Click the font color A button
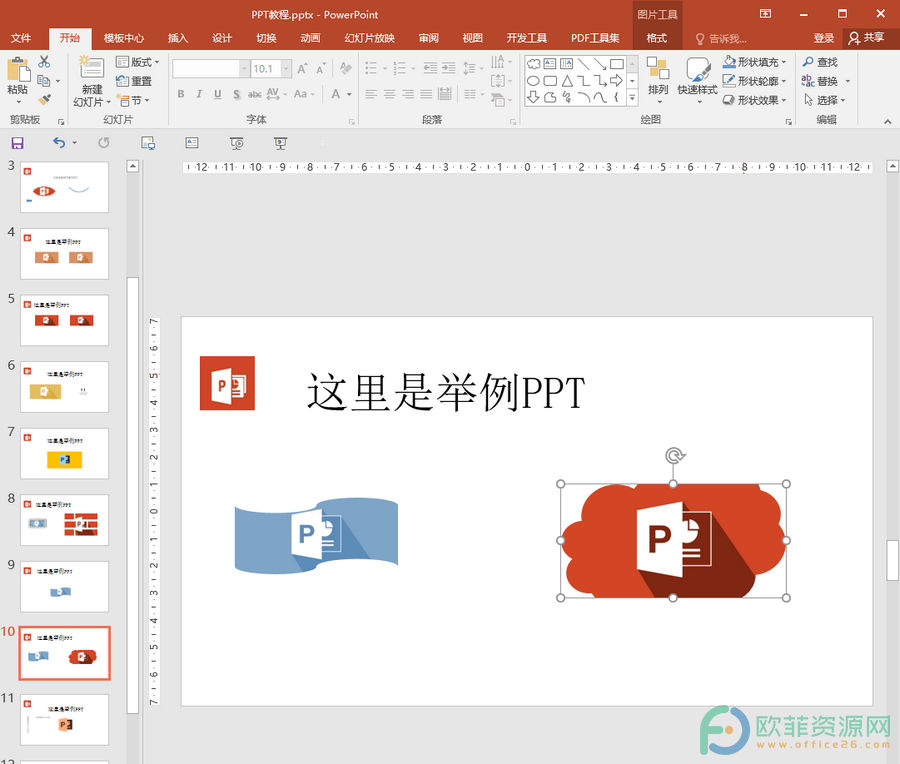900x764 pixels. [x=336, y=94]
